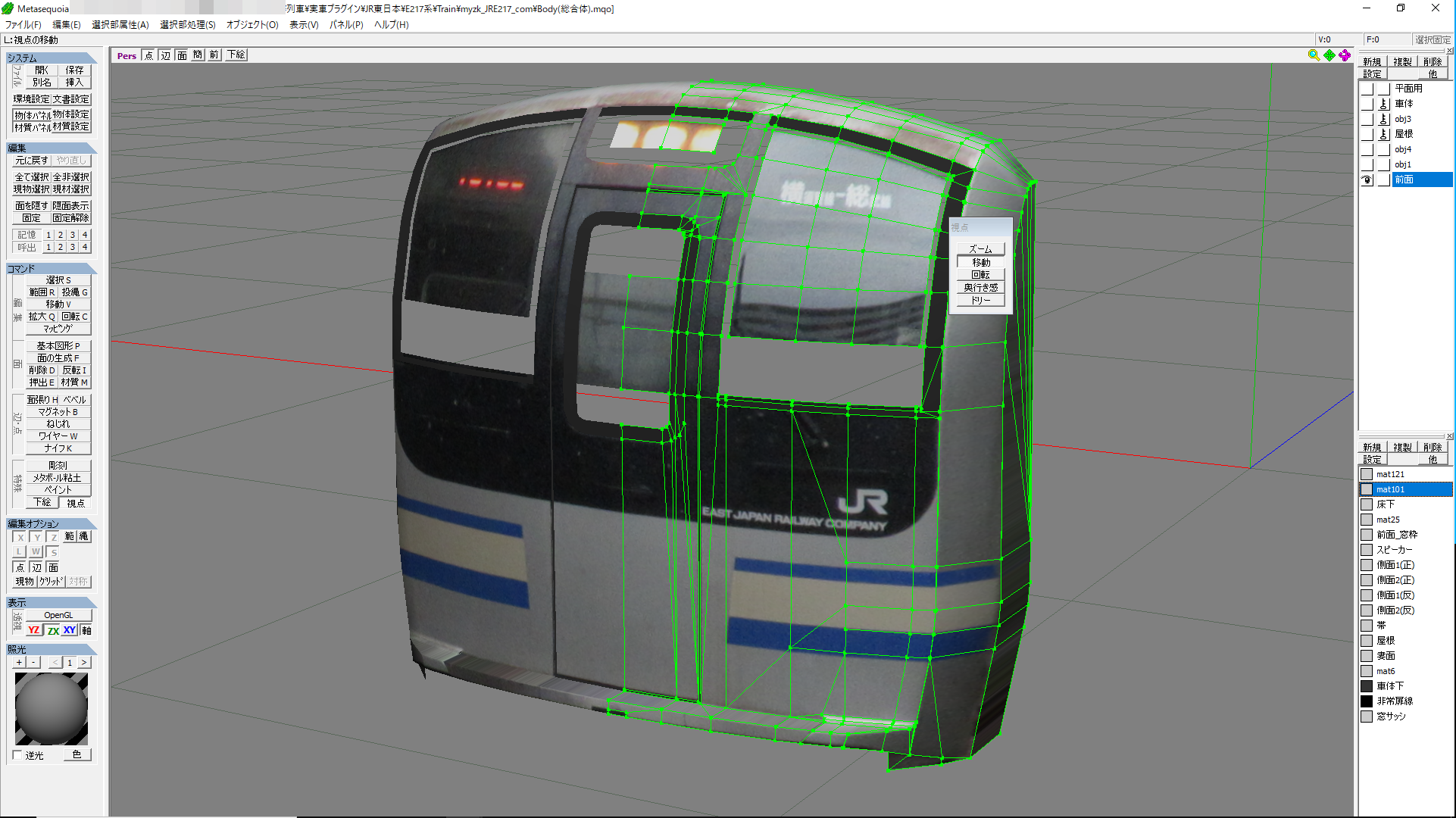
Task: Click 回転 in the 視点 floating panel
Action: [x=980, y=274]
